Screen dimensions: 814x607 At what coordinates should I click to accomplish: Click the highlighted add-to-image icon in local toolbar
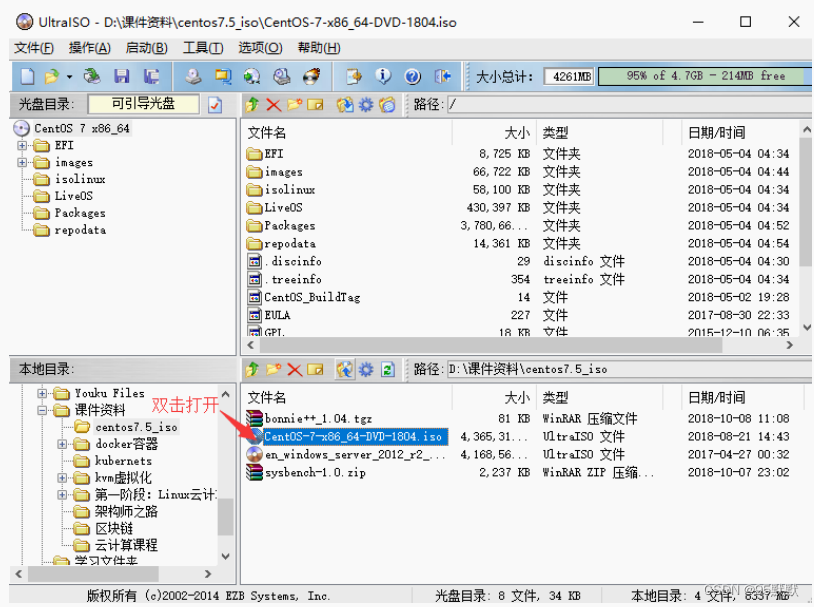pos(345,370)
